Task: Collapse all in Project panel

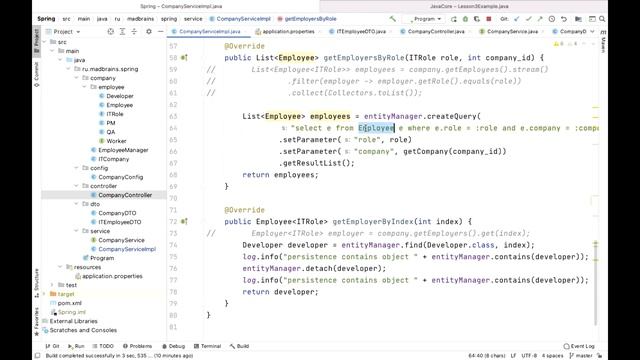Action: (134, 31)
